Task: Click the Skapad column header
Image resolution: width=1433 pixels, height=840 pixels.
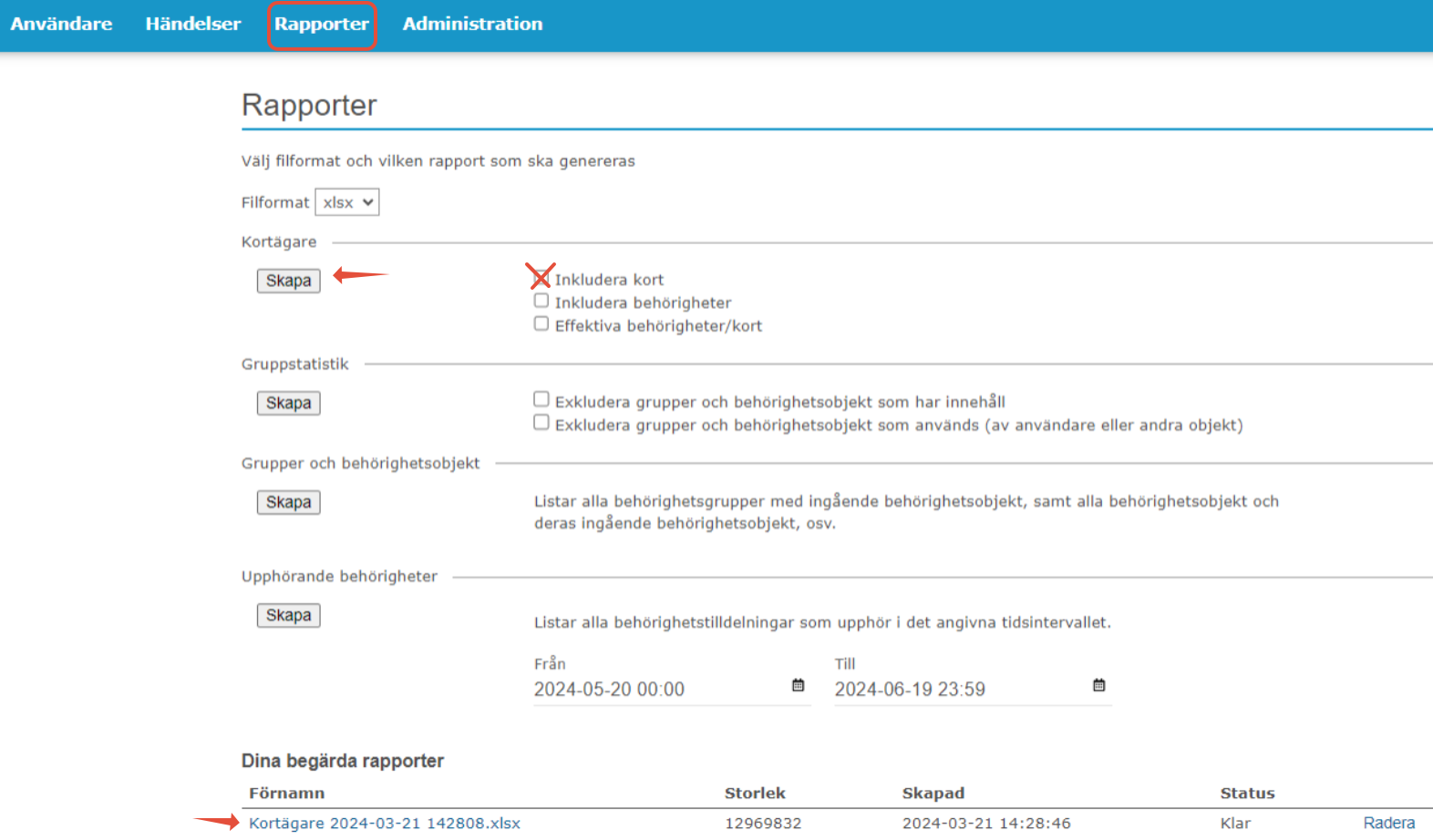Action: (x=933, y=793)
